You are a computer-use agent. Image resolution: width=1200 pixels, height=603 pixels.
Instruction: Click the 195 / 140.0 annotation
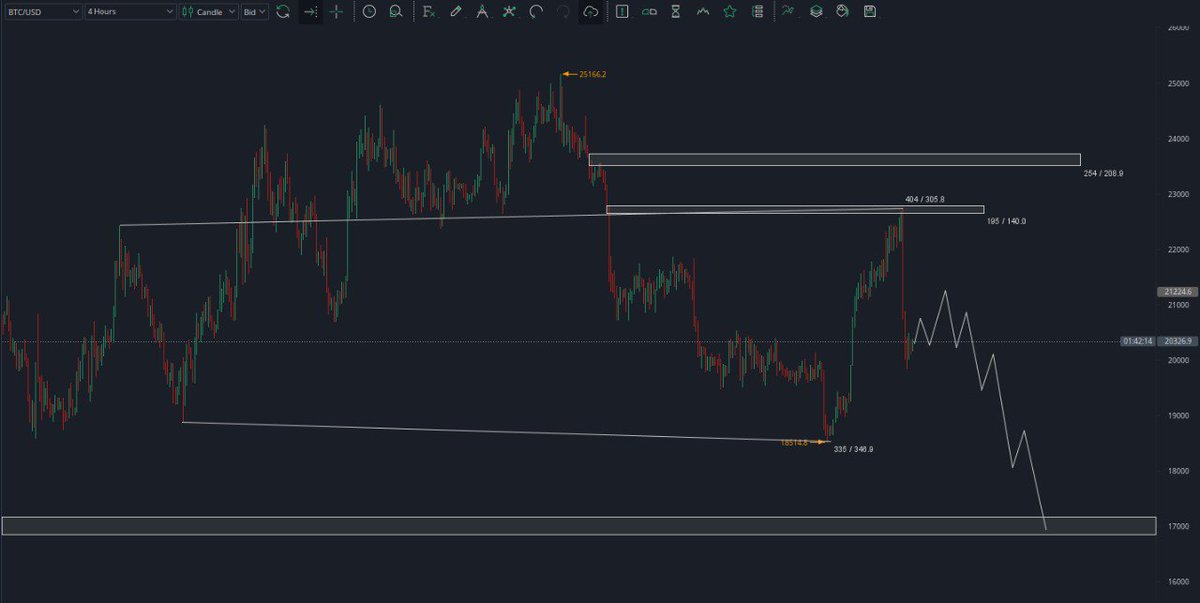1005,220
